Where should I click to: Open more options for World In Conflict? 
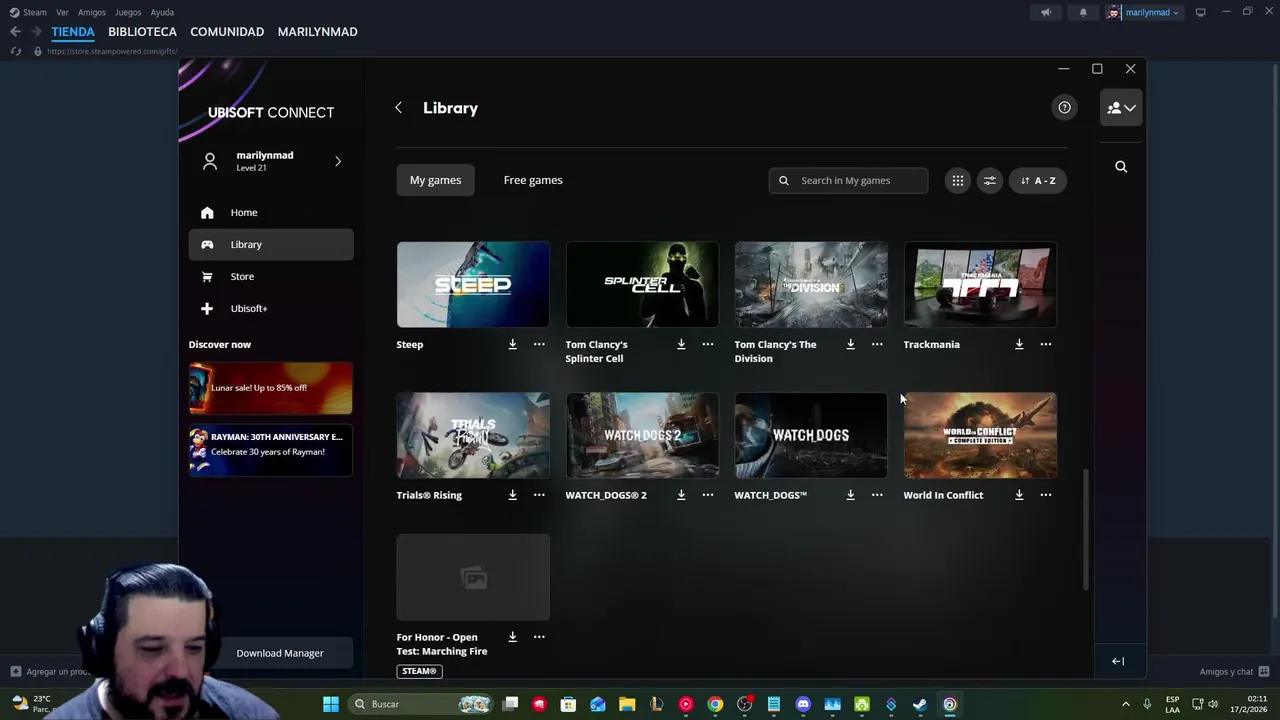1046,495
